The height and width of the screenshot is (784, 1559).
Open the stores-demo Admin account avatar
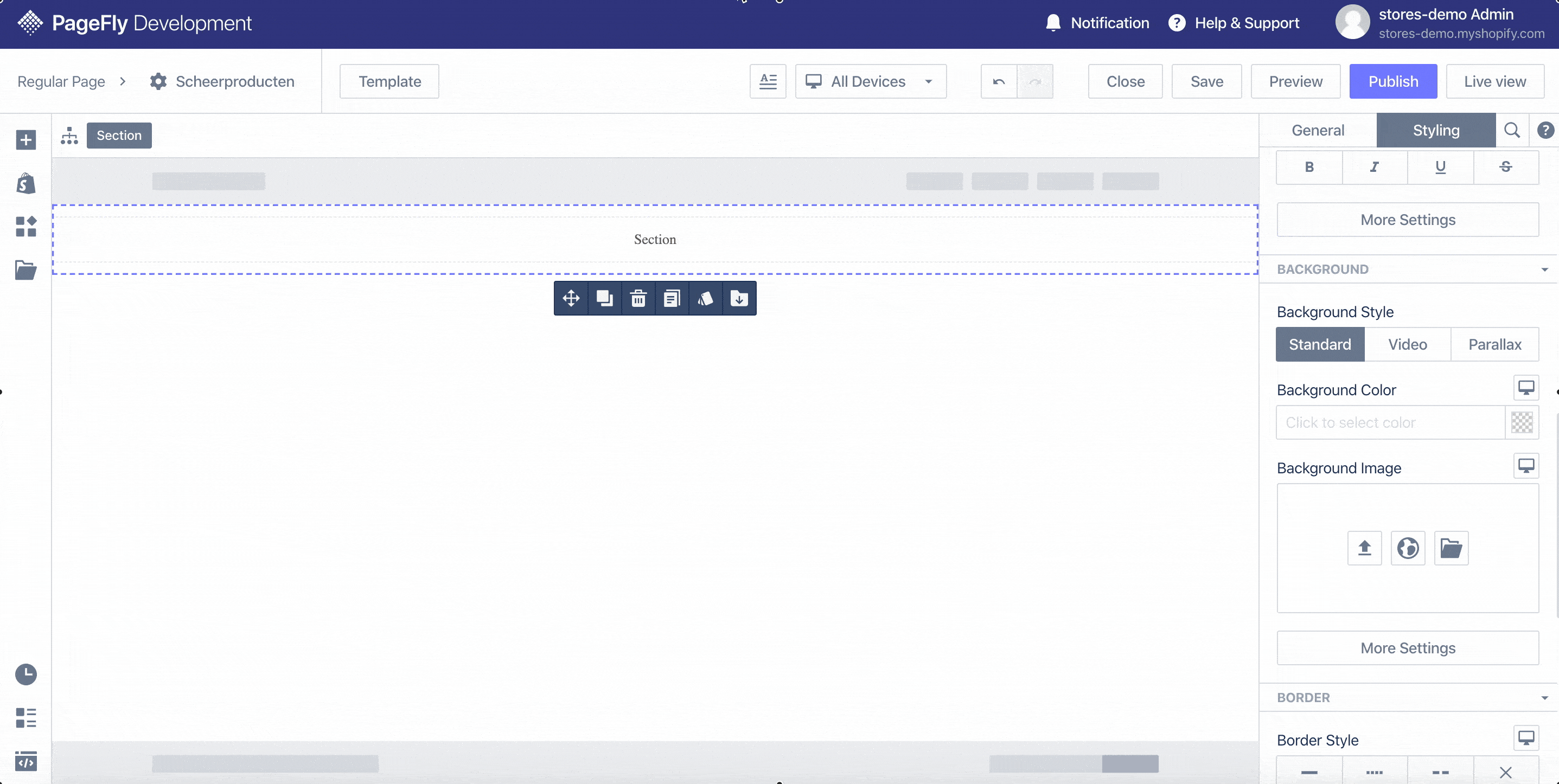[x=1352, y=22]
